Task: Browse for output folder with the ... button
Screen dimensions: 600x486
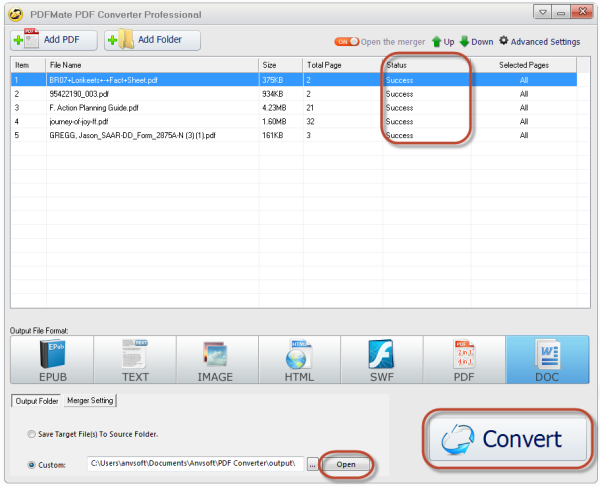Action: [x=312, y=465]
